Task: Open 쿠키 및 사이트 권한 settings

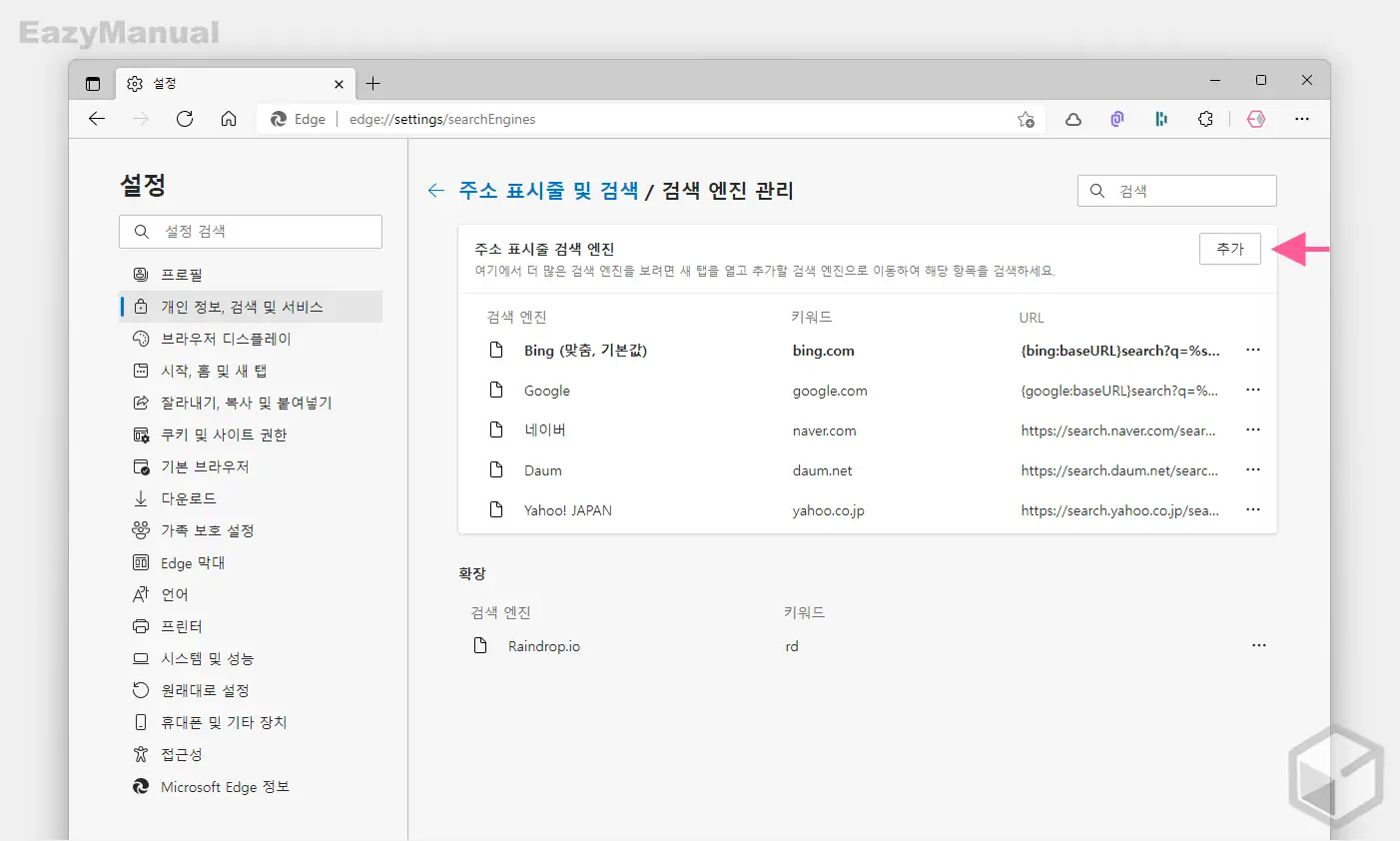Action: pyautogui.click(x=251, y=434)
